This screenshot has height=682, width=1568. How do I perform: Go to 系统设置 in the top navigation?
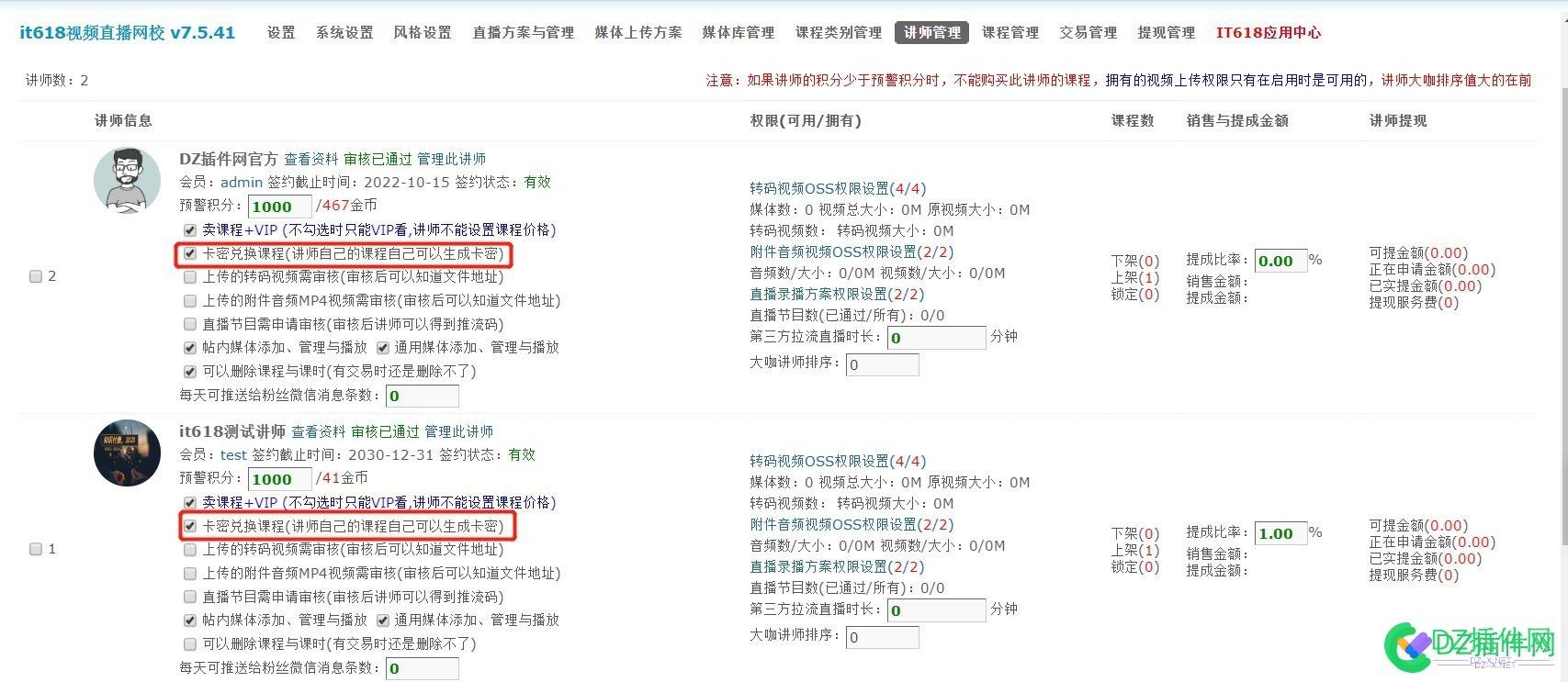344,32
